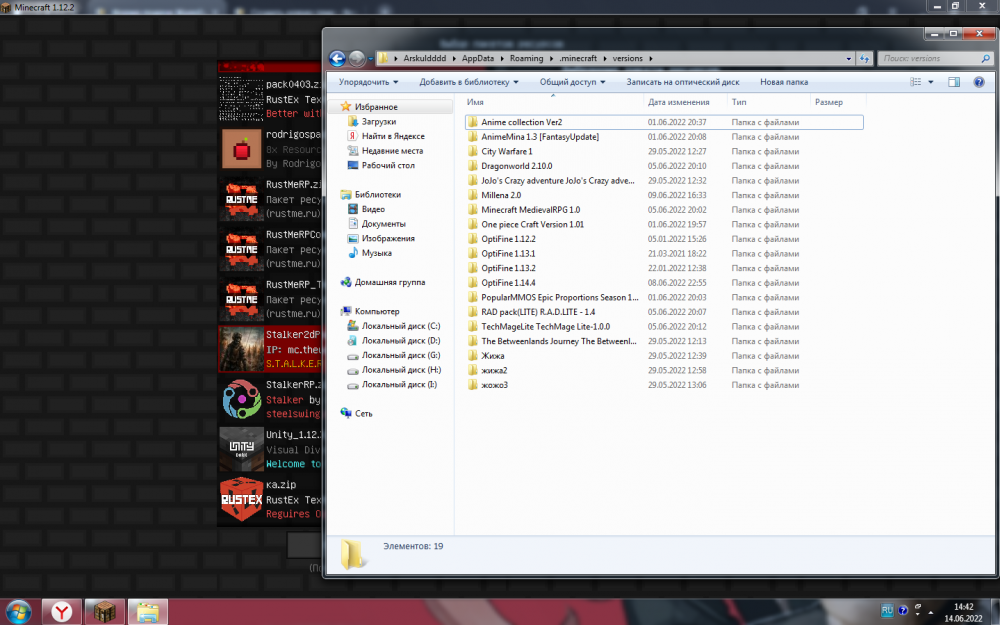Select Сеть in the sidebar
This screenshot has height=625, width=1000.
tap(364, 413)
